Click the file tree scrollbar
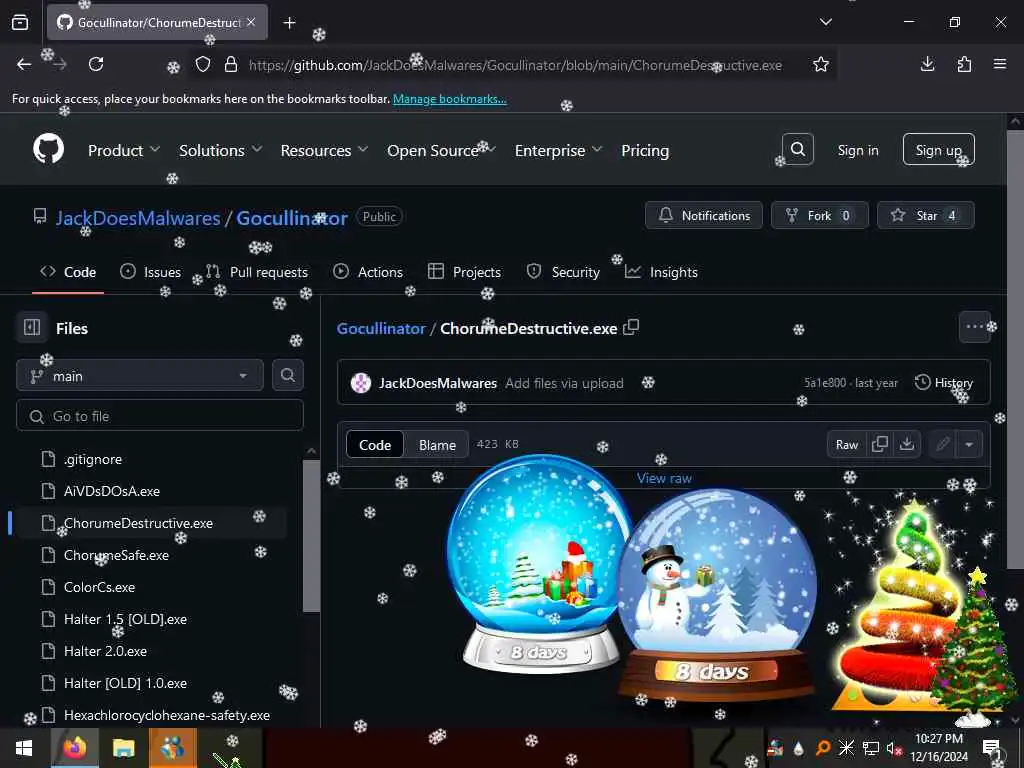This screenshot has width=1024, height=768. (312, 536)
